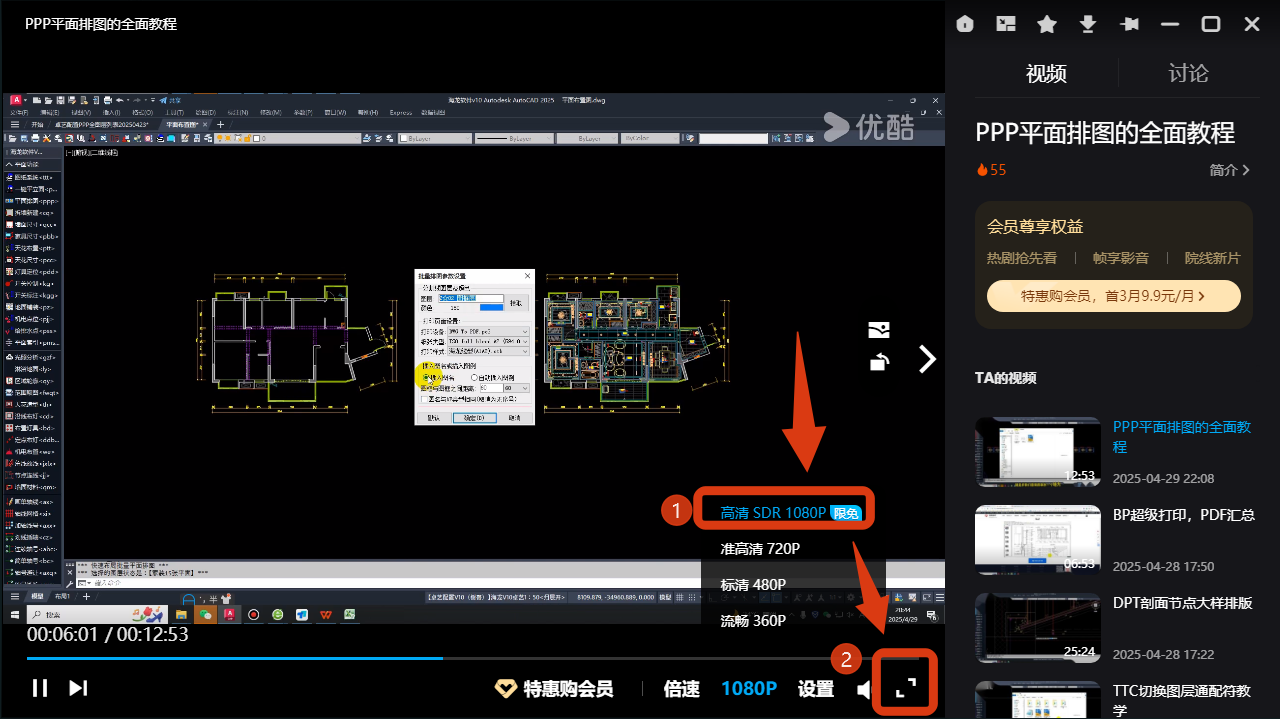This screenshot has width=1280, height=719.
Task: Open the PPP平面排图的全面教程 video link in list
Action: click(1182, 438)
